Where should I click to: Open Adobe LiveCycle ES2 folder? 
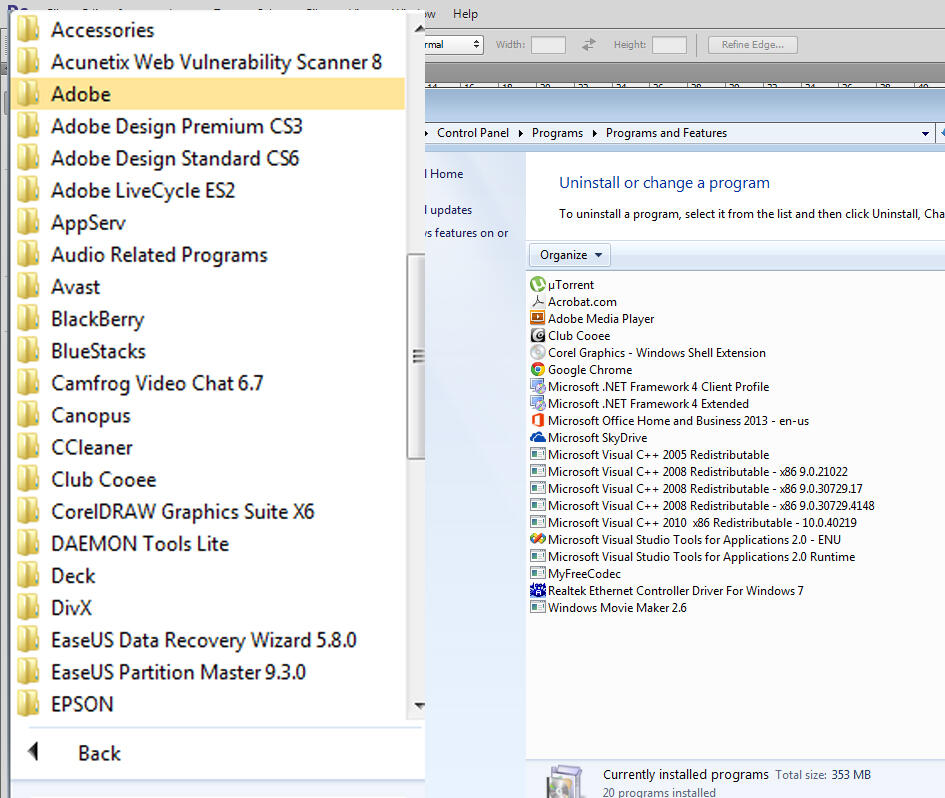pos(207,190)
